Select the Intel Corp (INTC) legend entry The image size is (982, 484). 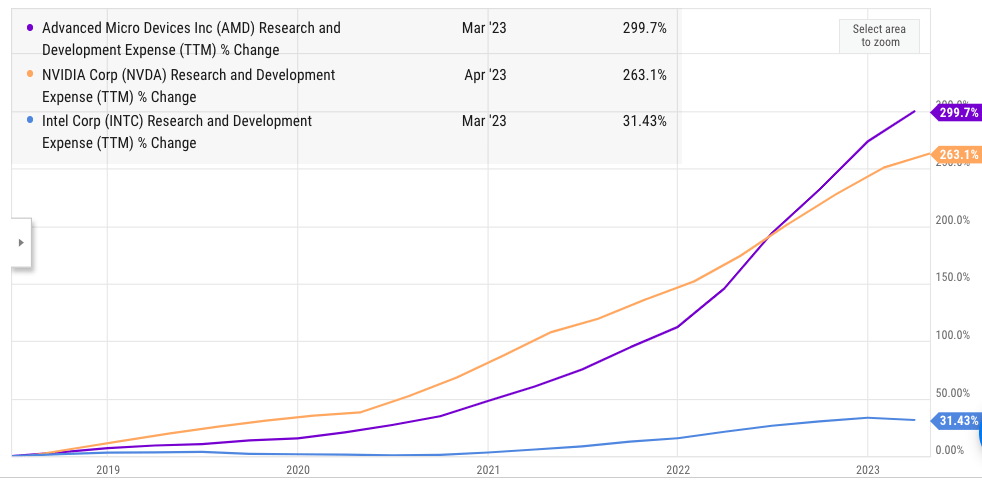[x=177, y=131]
